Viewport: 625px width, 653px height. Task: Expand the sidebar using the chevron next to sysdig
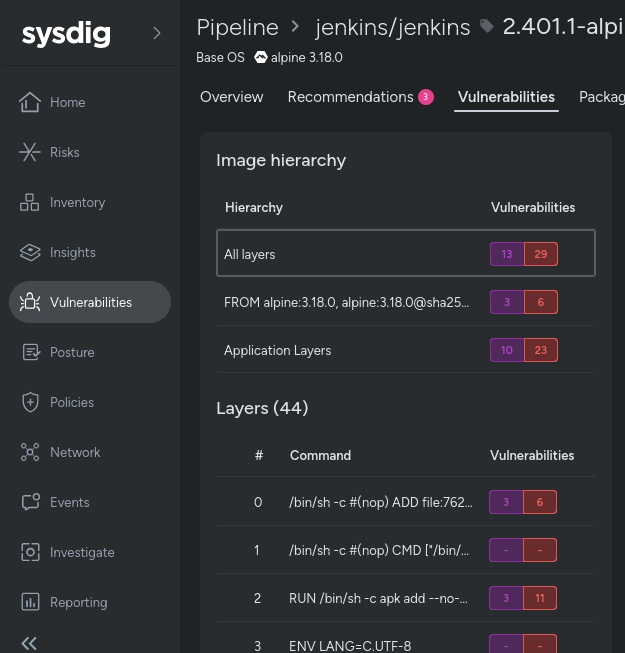click(157, 33)
